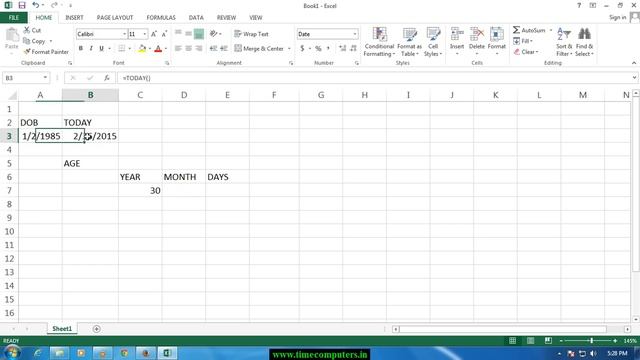Toggle align text right
The image size is (640, 360).
click(x=199, y=48)
